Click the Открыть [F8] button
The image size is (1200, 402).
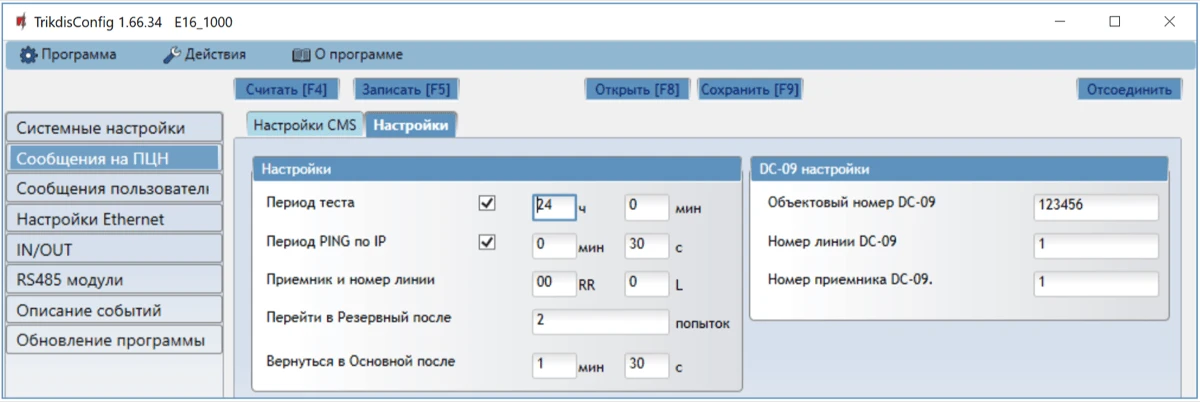637,89
